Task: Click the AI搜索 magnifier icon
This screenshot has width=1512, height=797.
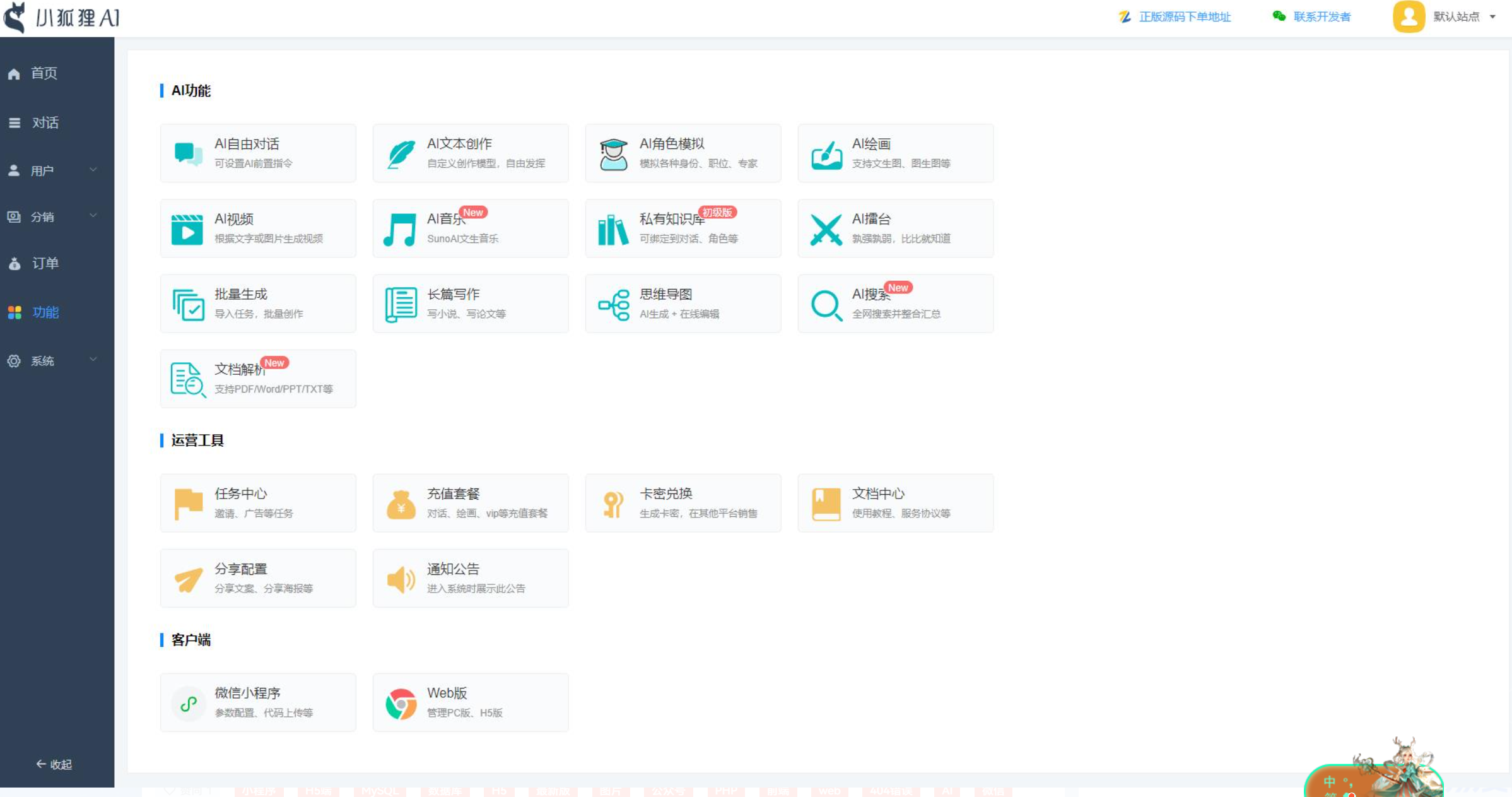Action: (x=826, y=305)
